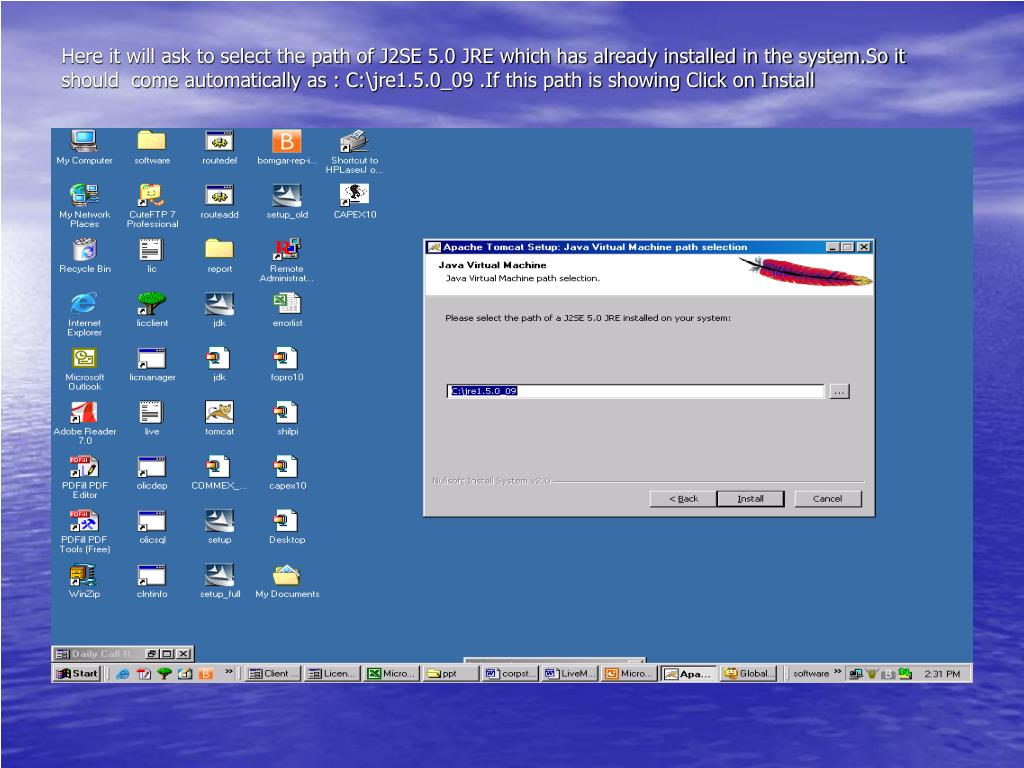Screen dimensions: 1024x768
Task: Click the network icon in system tray
Action: pyautogui.click(x=855, y=673)
